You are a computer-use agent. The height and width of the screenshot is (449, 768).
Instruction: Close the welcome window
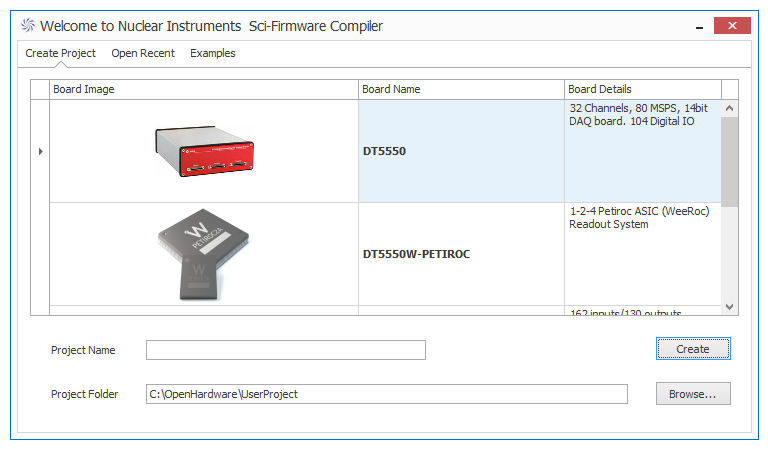(x=732, y=25)
